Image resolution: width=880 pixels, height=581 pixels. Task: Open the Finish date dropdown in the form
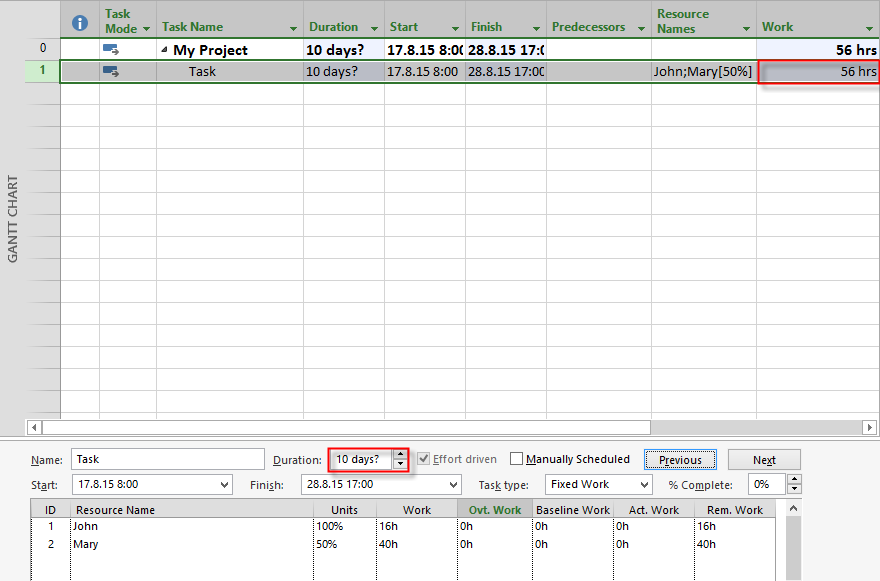(453, 485)
